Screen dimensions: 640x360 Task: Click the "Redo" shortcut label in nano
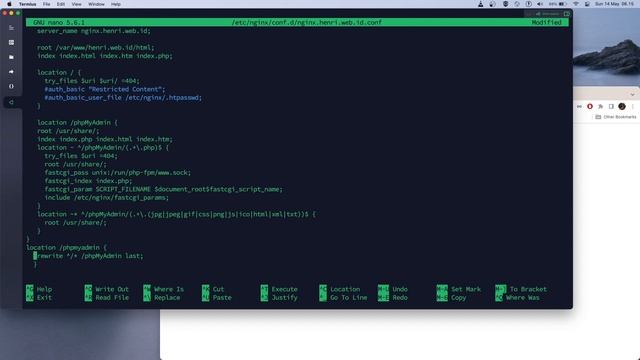pyautogui.click(x=400, y=298)
